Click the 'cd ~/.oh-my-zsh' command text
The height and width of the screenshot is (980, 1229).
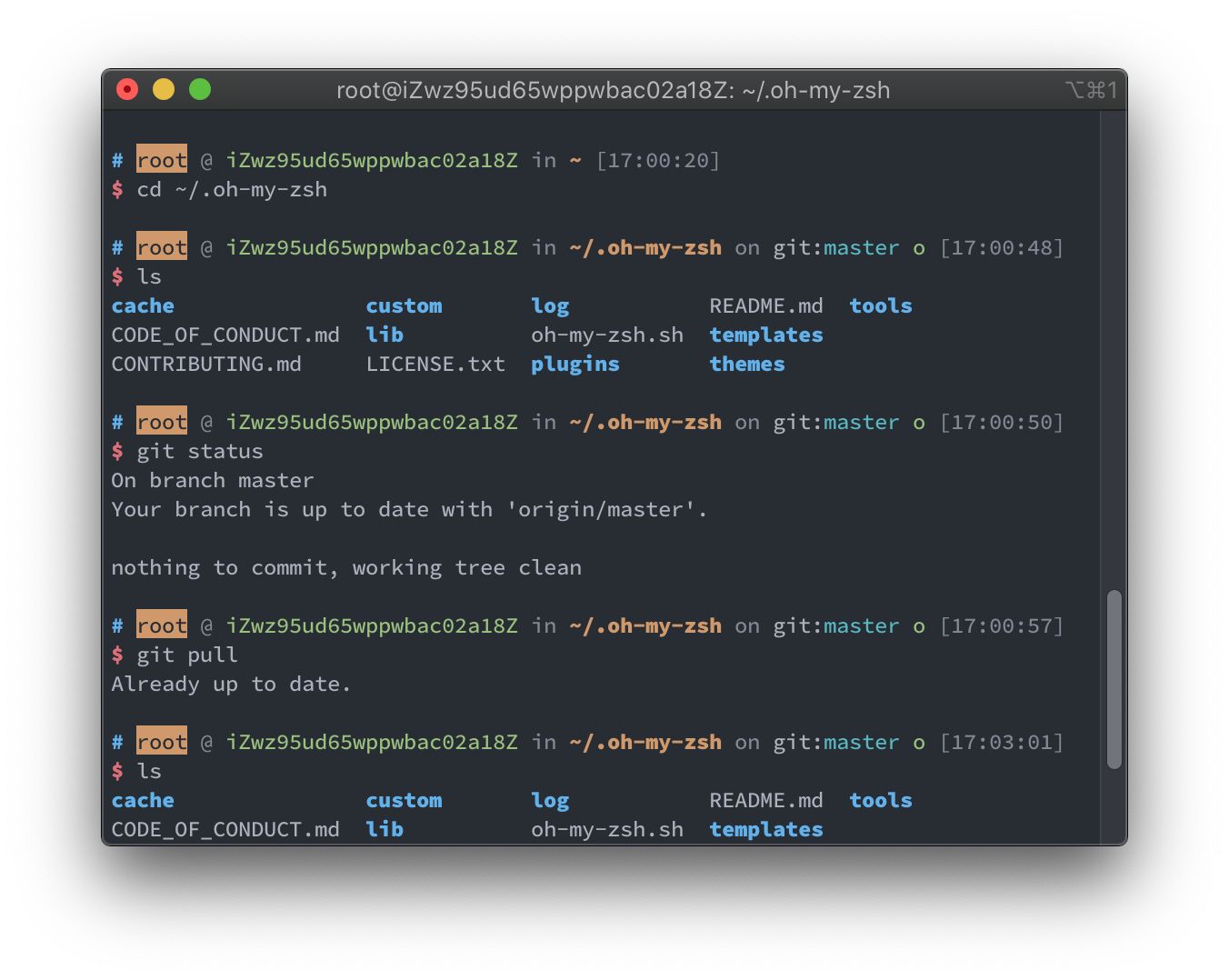coord(232,190)
